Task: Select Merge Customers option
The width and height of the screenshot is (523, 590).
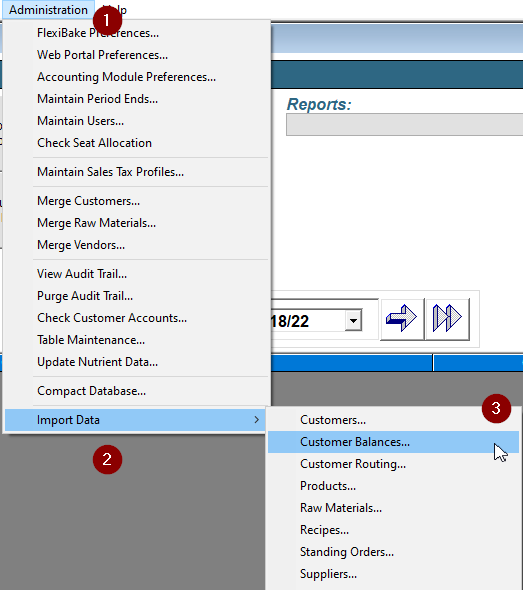Action: [137, 201]
